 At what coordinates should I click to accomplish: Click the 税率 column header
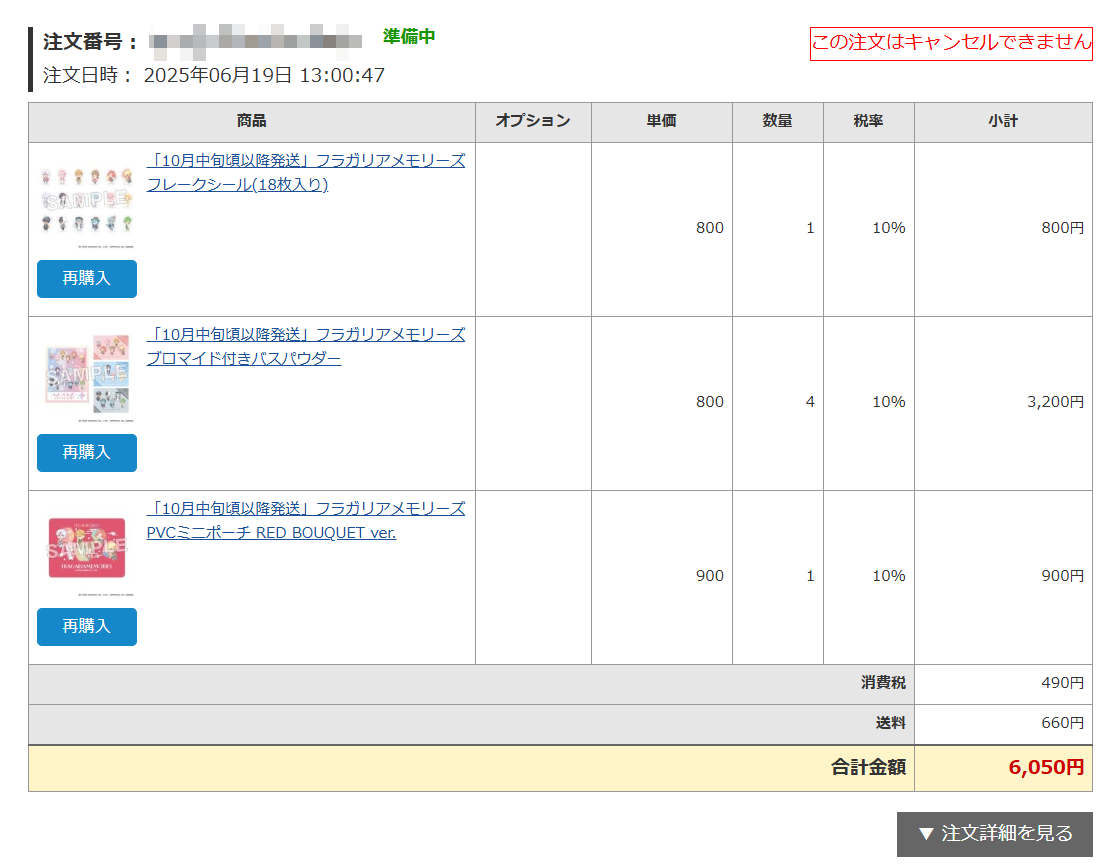(868, 122)
